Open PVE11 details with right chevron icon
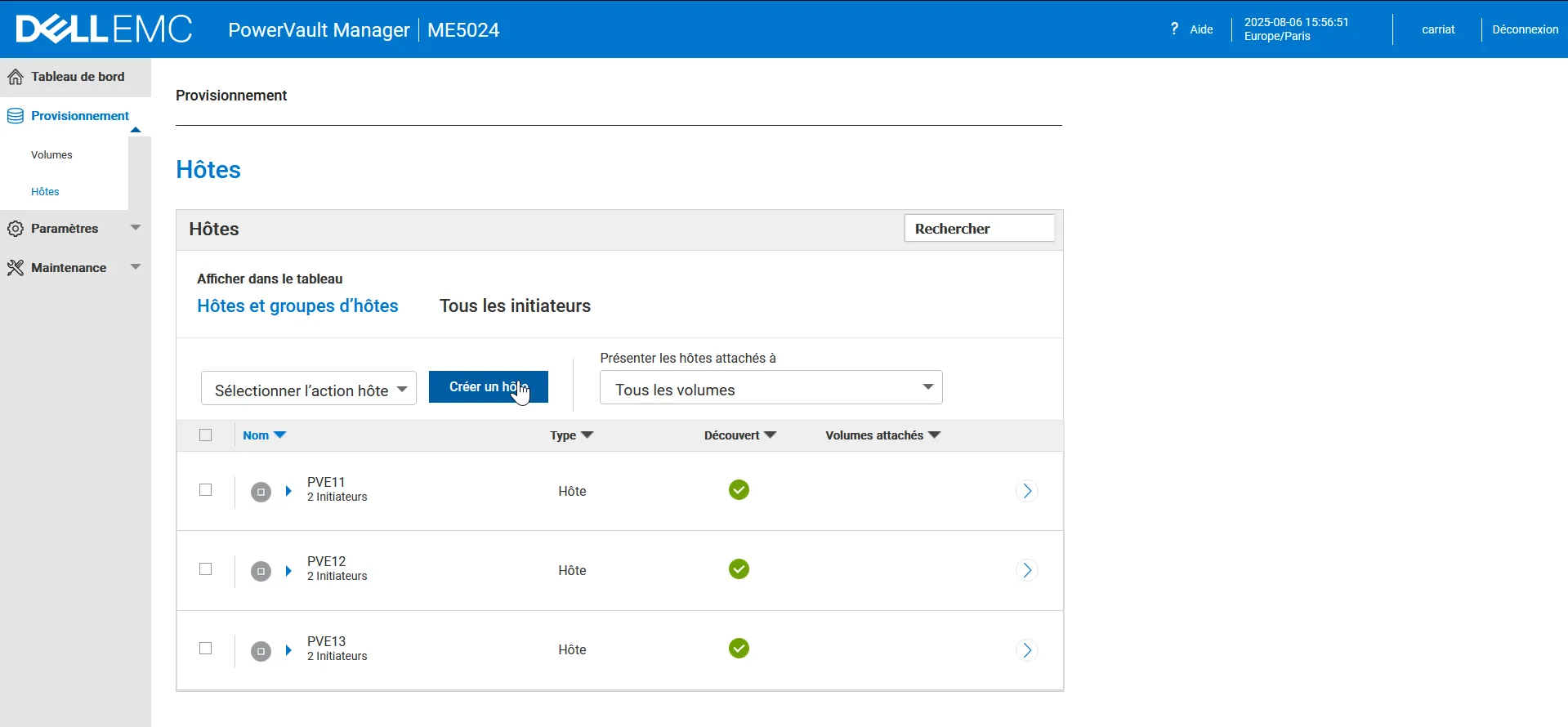 pos(1027,491)
